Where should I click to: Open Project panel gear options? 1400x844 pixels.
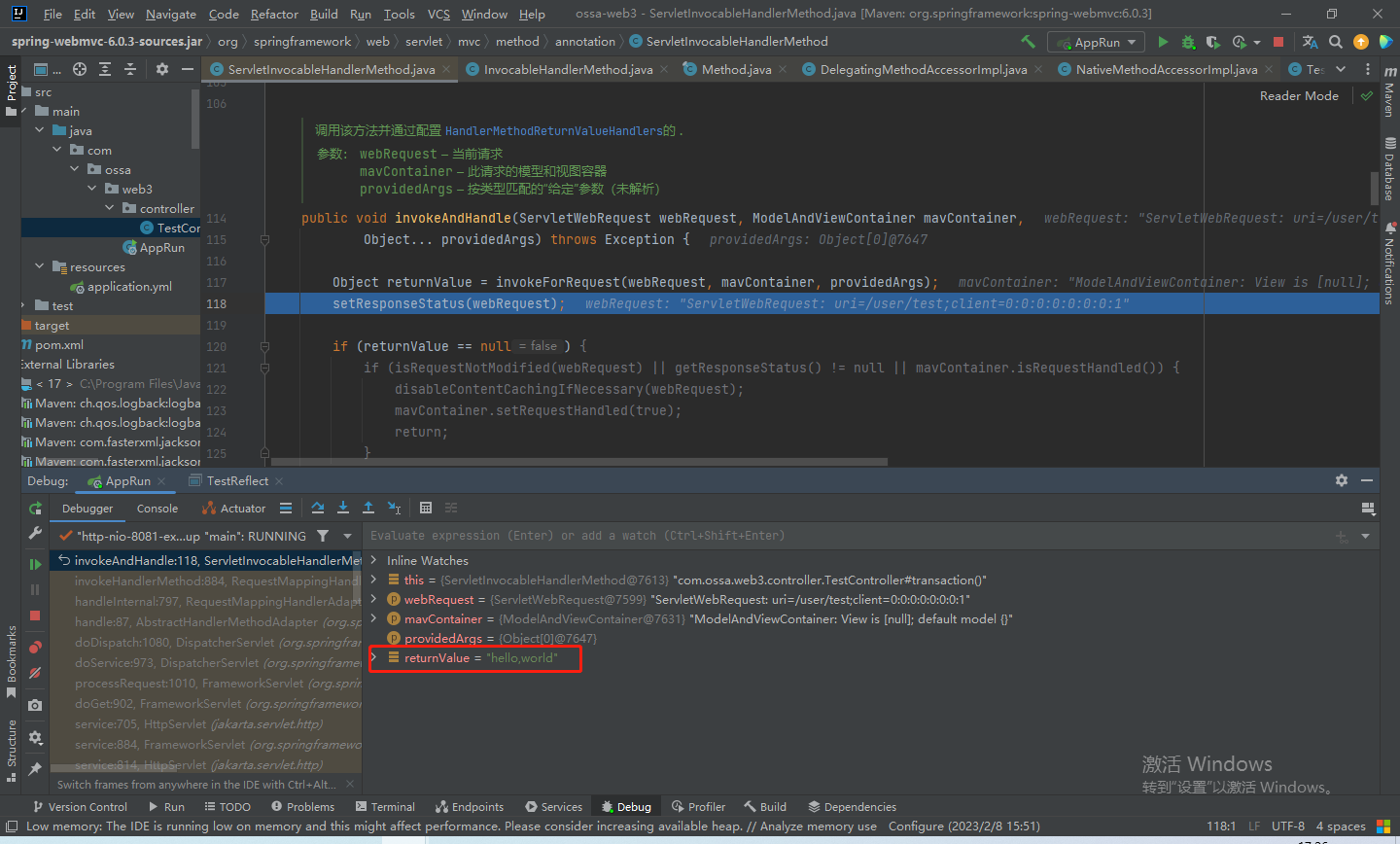coord(162,69)
